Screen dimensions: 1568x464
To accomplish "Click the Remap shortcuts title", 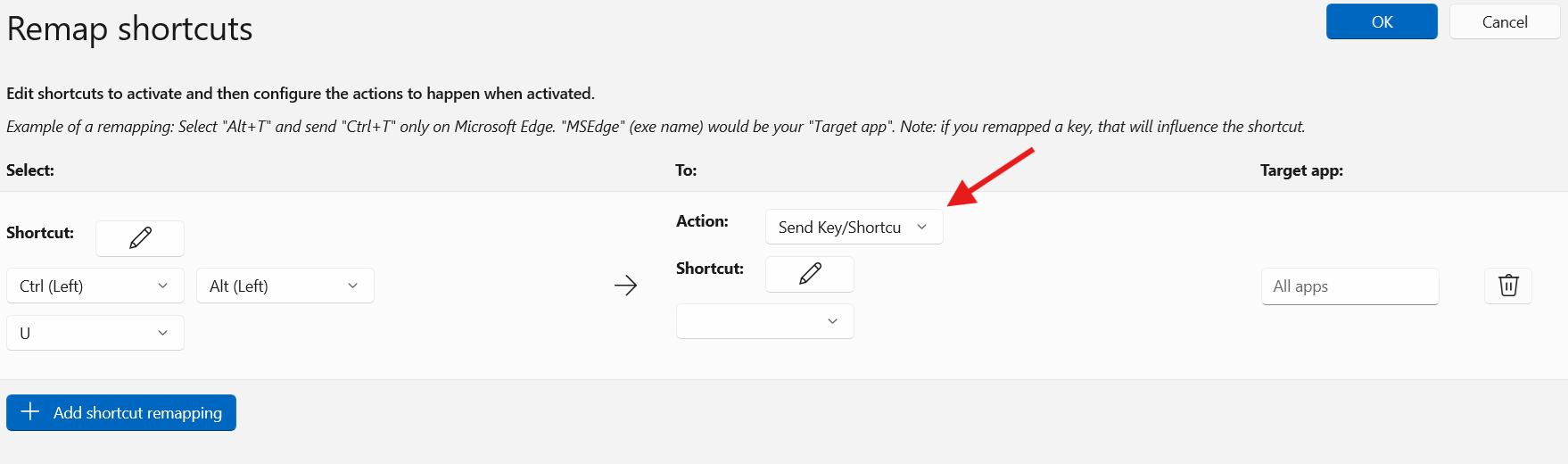I will pyautogui.click(x=130, y=29).
